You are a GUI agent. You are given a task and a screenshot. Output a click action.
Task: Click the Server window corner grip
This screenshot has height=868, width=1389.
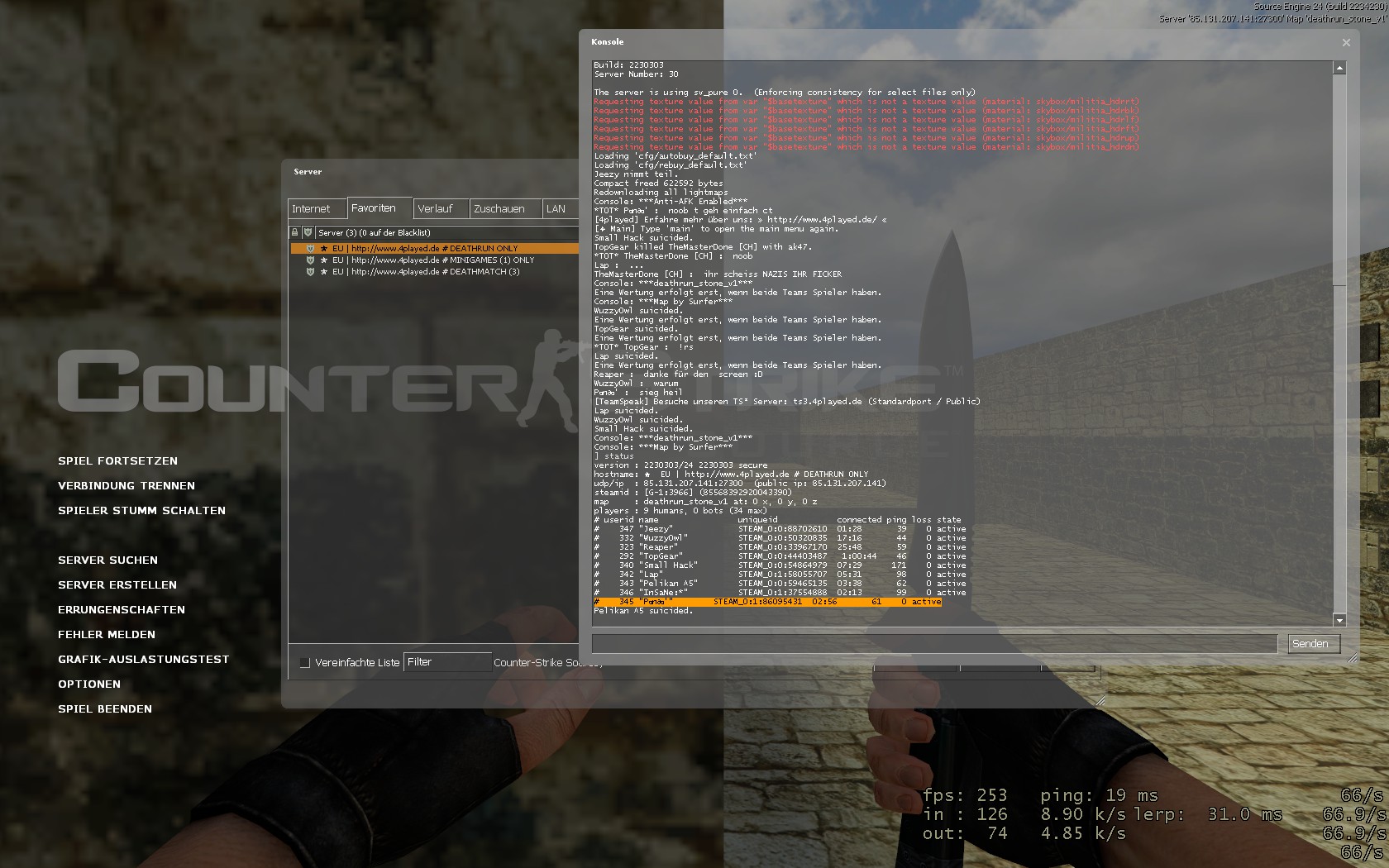coord(1100,701)
